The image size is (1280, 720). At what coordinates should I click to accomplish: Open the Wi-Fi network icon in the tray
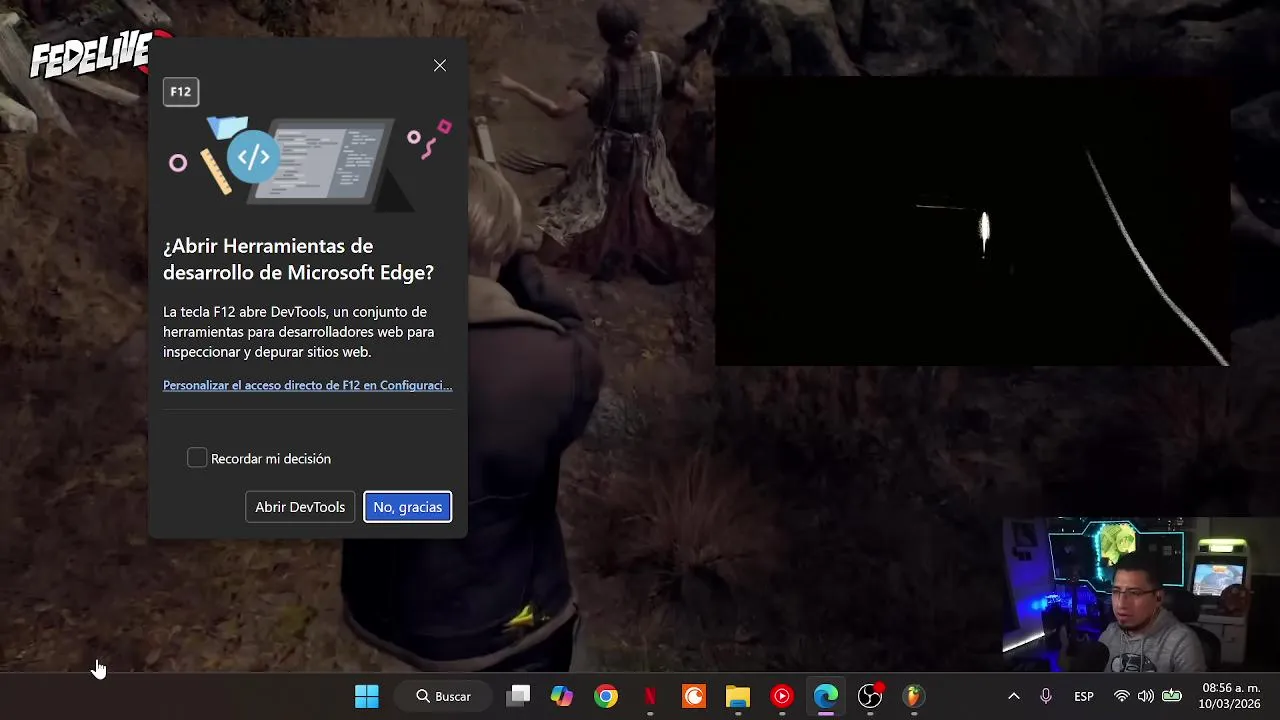tap(1122, 696)
